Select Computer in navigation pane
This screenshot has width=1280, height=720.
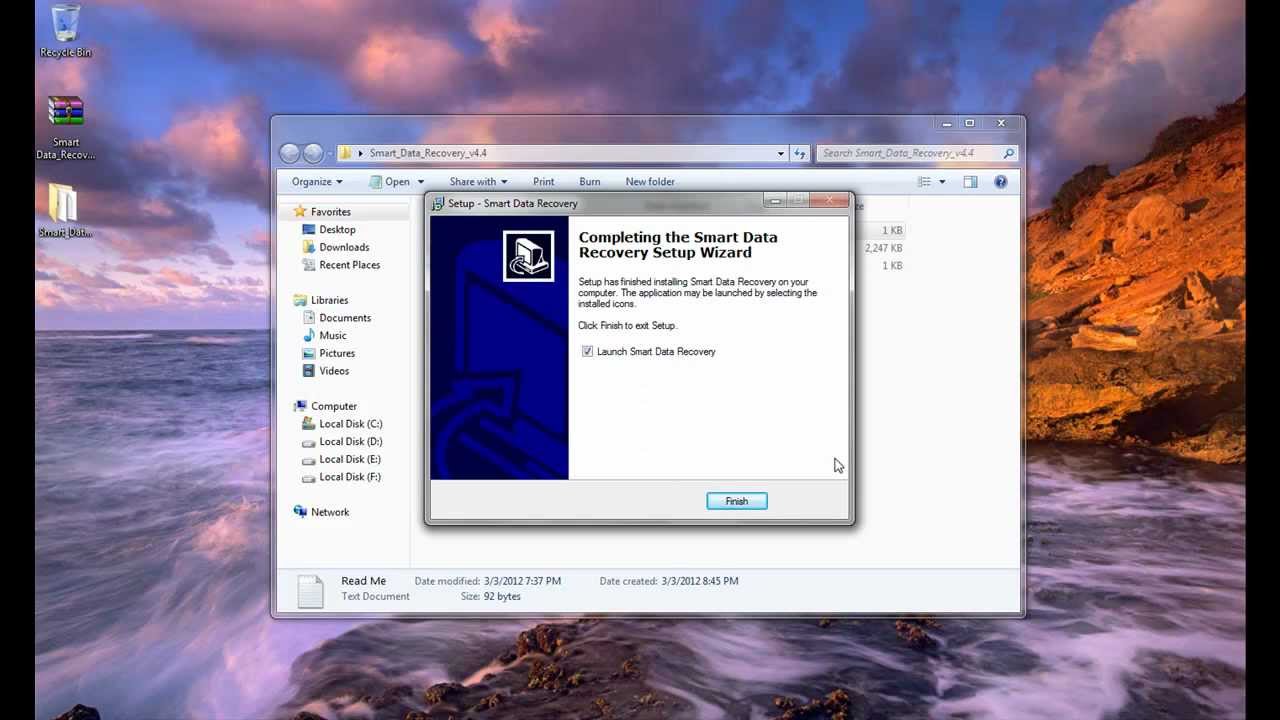(x=334, y=406)
